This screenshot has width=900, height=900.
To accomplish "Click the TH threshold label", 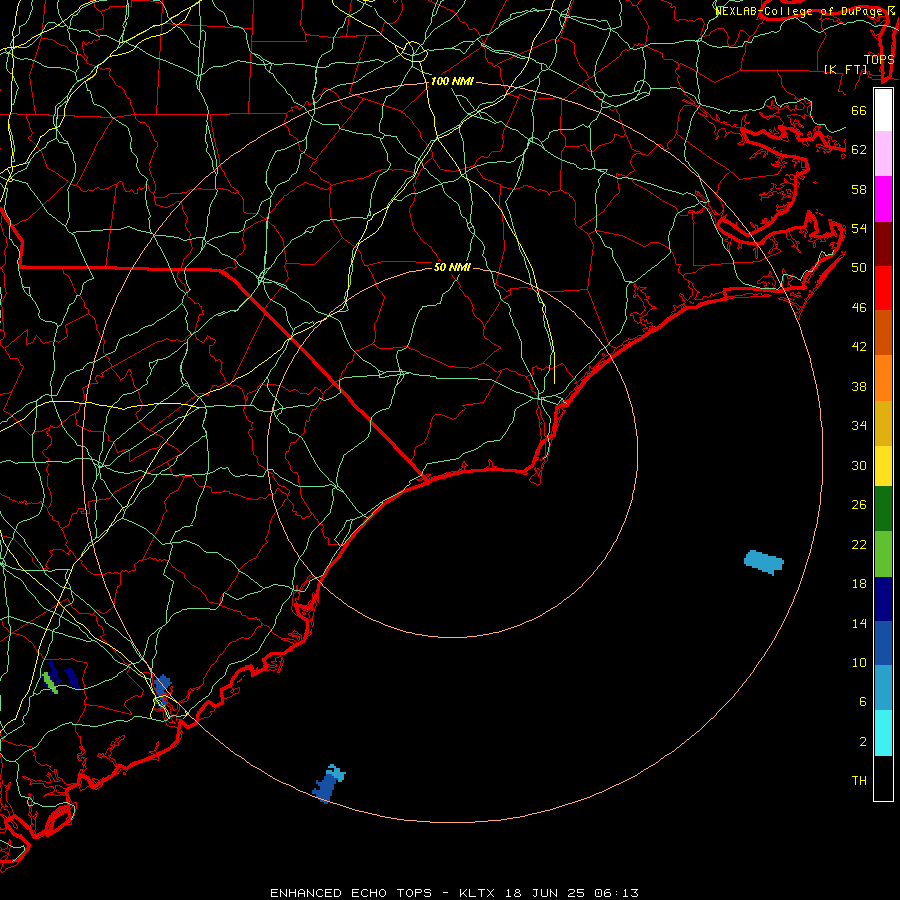I will tap(859, 781).
